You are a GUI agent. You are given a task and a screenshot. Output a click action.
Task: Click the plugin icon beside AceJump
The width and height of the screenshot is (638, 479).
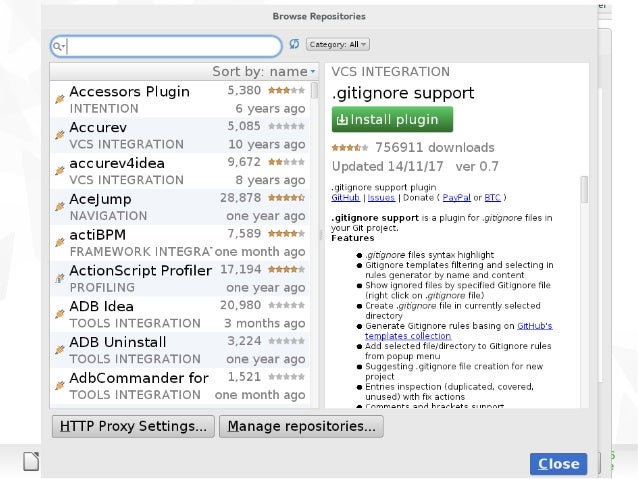coord(60,206)
